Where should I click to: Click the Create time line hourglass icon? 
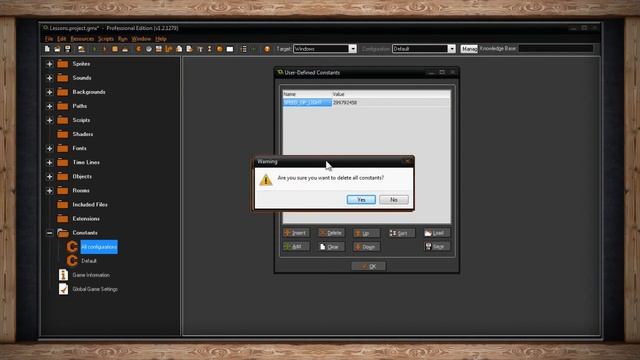(x=209, y=49)
